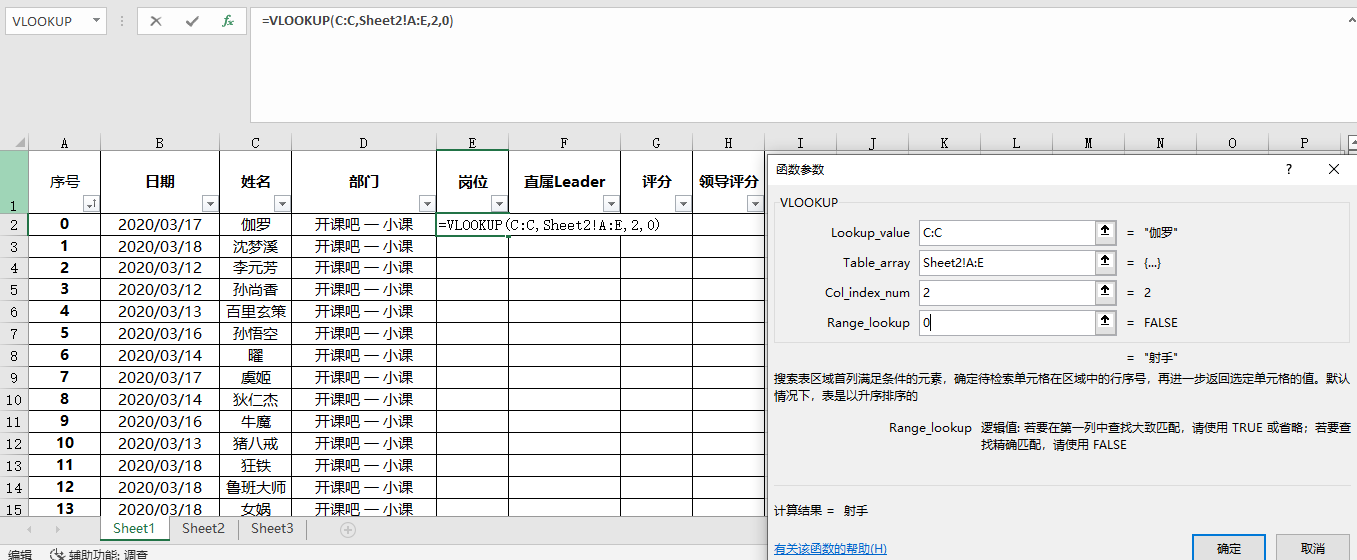Focus the Range_lookup input field
Viewport: 1357px width, 560px height.
point(1007,322)
